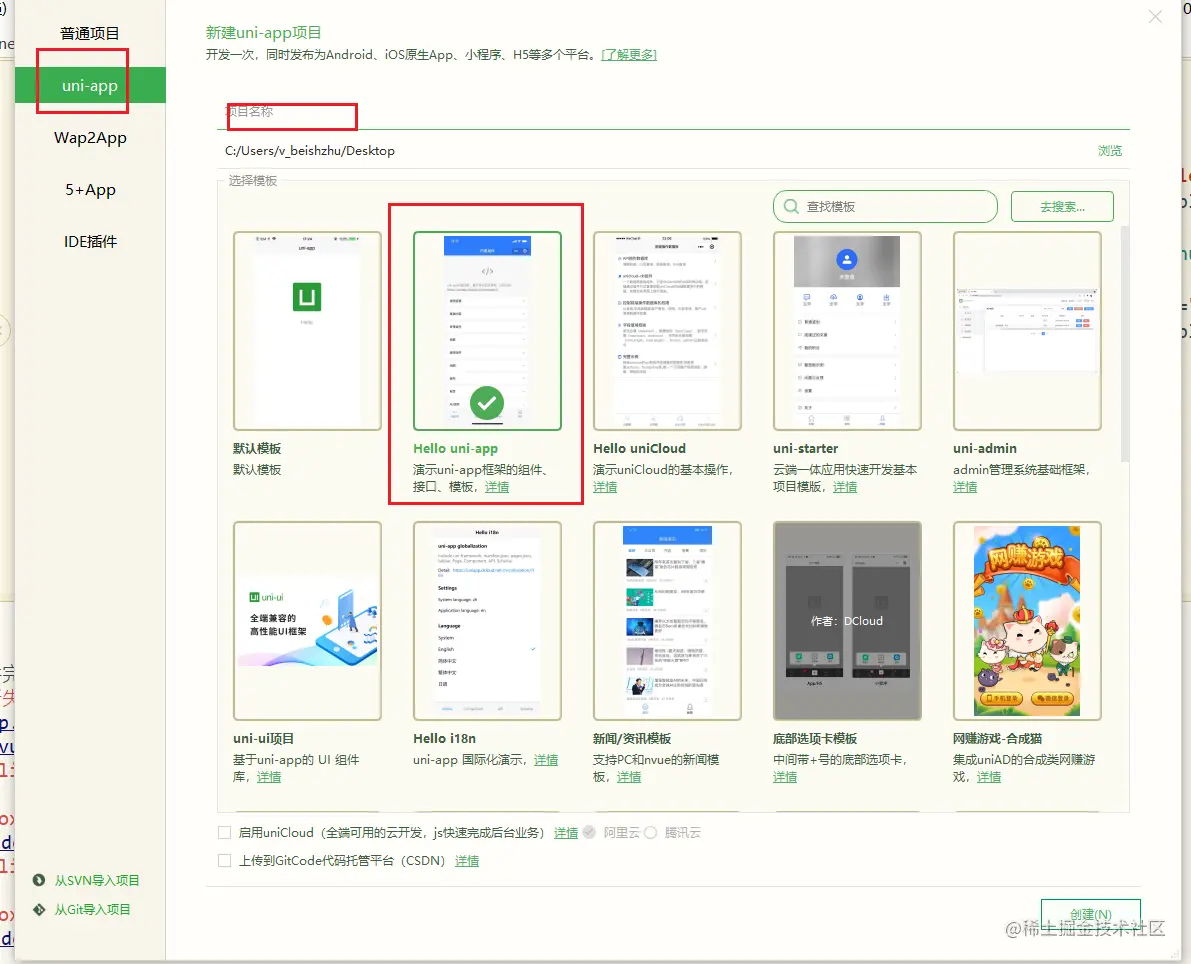Select the 网赚游戏-合成猫 template thumbnail
The width and height of the screenshot is (1191, 964).
[x=1027, y=621]
